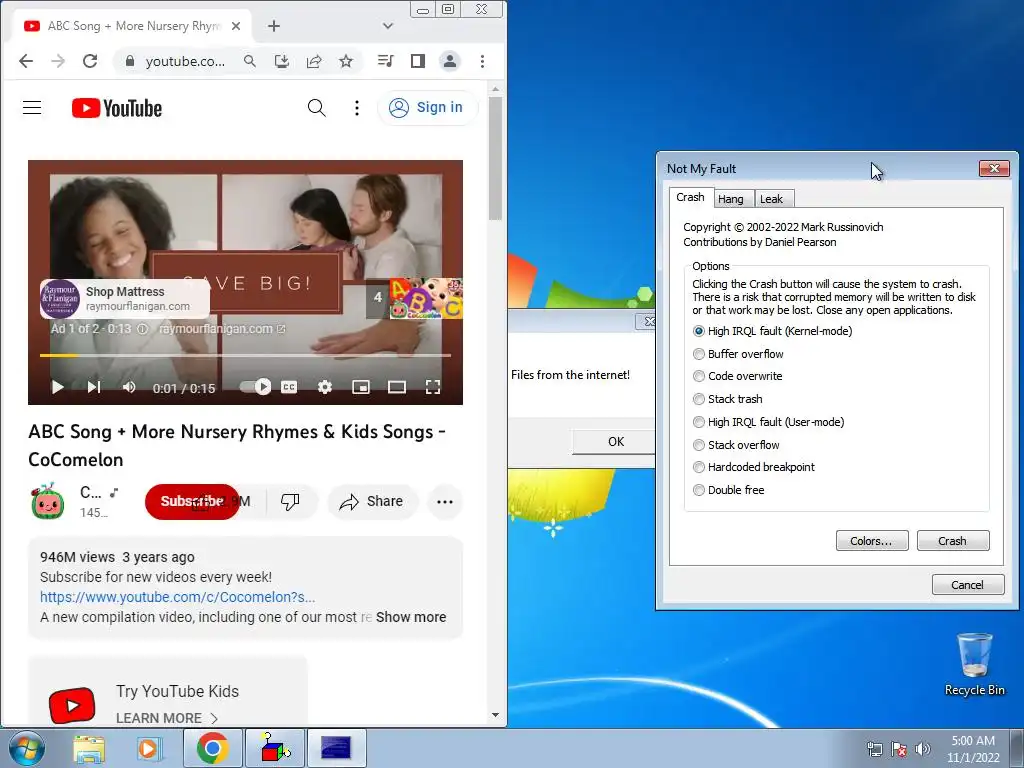Reload the YouTube page
The width and height of the screenshot is (1024, 768).
[x=90, y=61]
